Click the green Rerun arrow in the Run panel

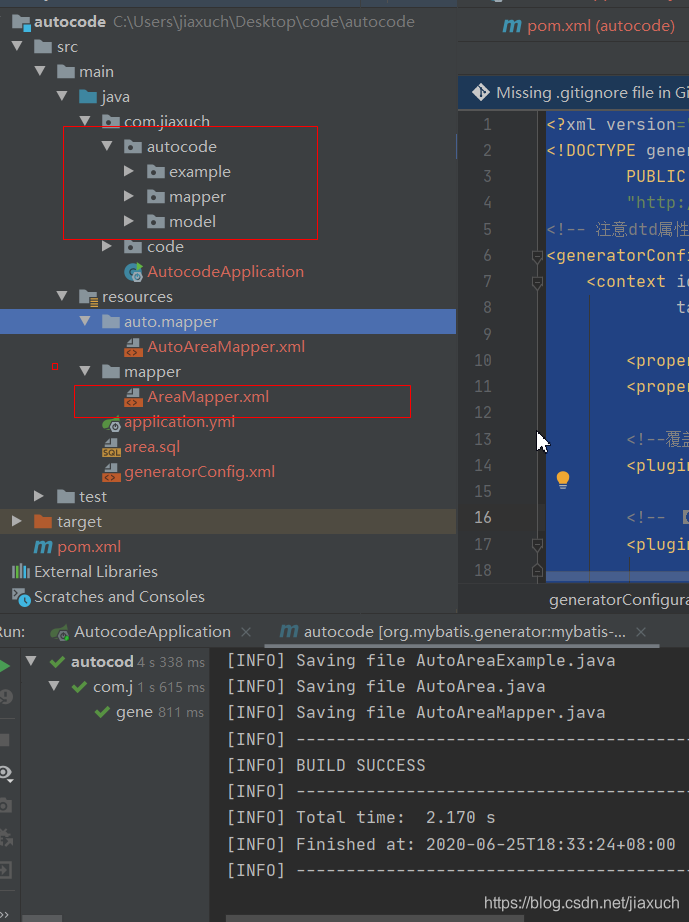click(x=5, y=666)
